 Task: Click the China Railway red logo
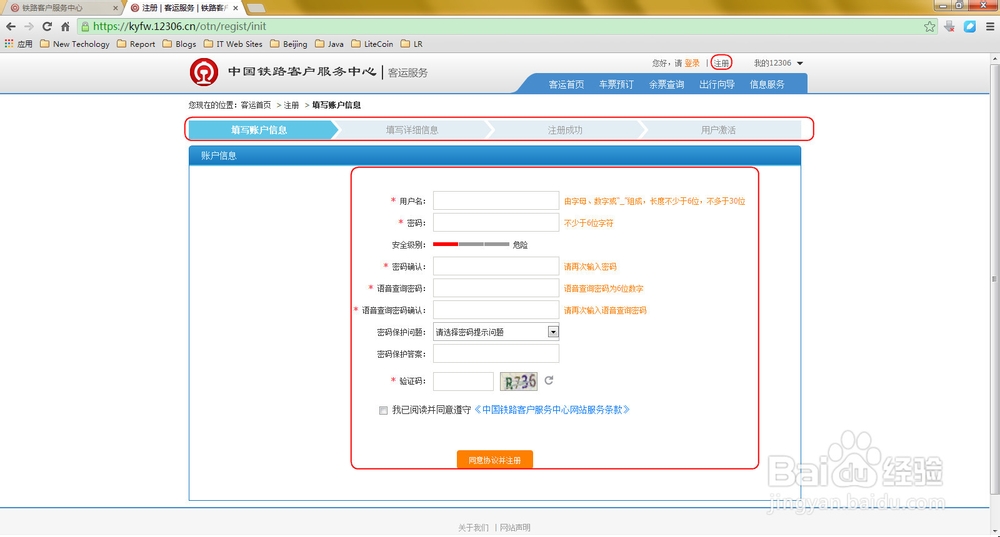[204, 73]
